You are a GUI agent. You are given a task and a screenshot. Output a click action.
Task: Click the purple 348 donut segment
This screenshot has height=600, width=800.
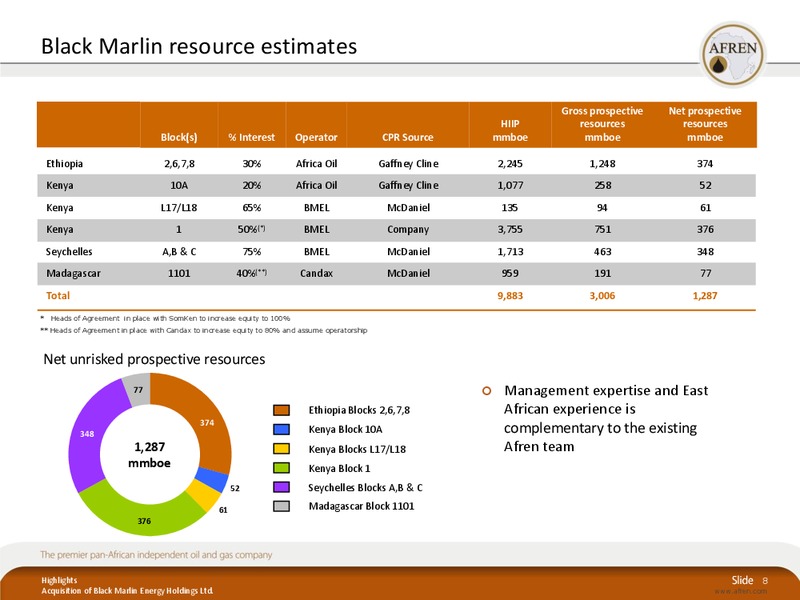pos(88,434)
